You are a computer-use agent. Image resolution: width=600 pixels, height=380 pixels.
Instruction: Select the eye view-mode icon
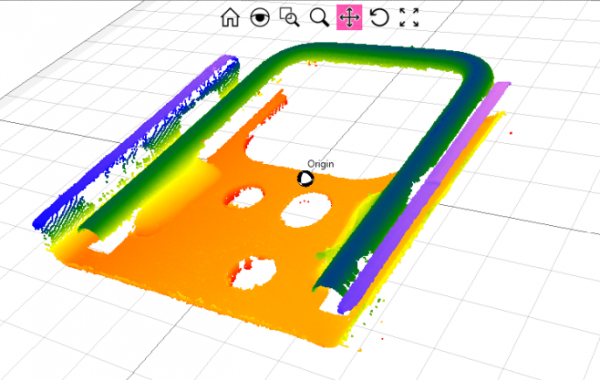259,18
